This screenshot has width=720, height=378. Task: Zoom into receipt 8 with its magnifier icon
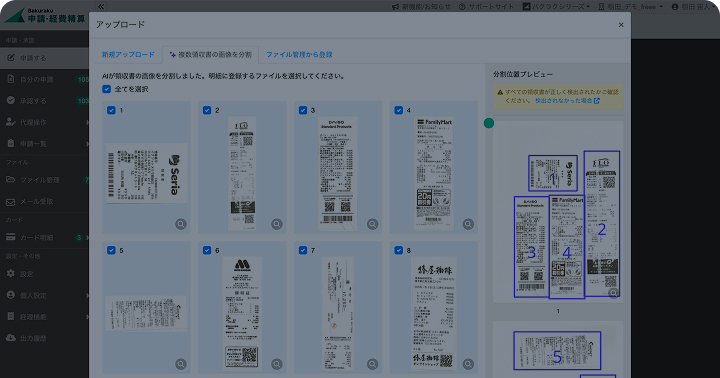(468, 364)
